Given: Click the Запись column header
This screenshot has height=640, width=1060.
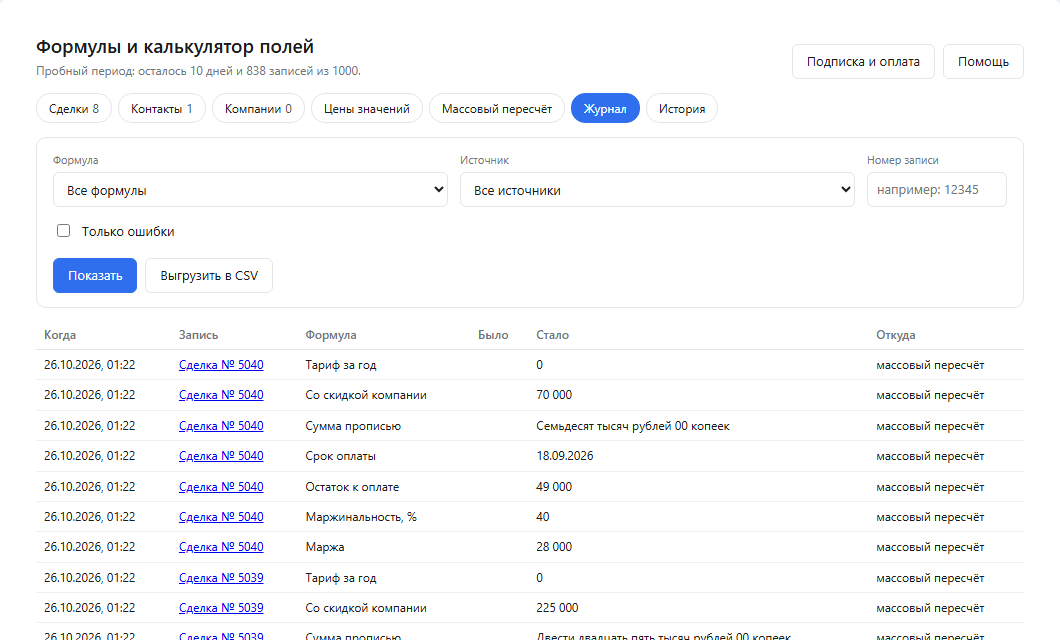Looking at the screenshot, I should 198,335.
